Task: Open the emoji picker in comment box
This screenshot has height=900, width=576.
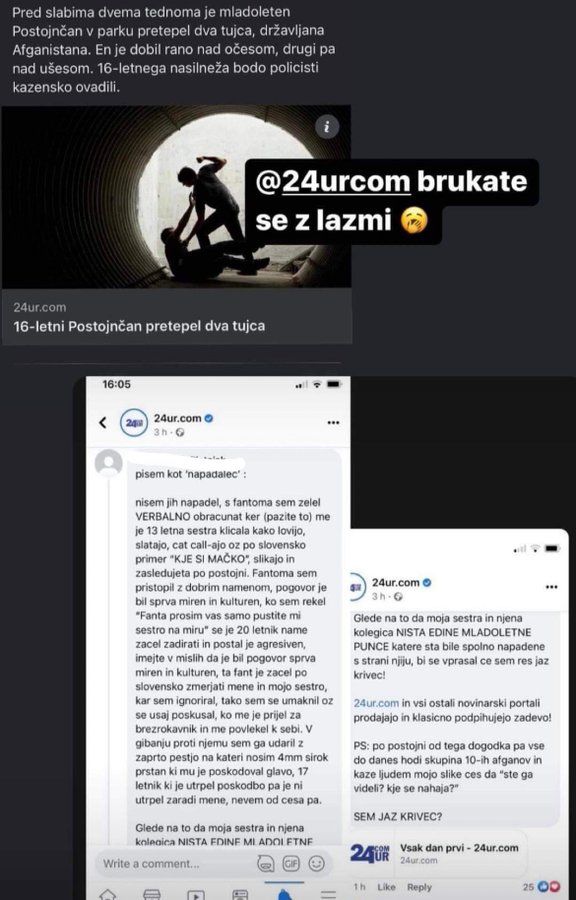Action: pos(316,863)
